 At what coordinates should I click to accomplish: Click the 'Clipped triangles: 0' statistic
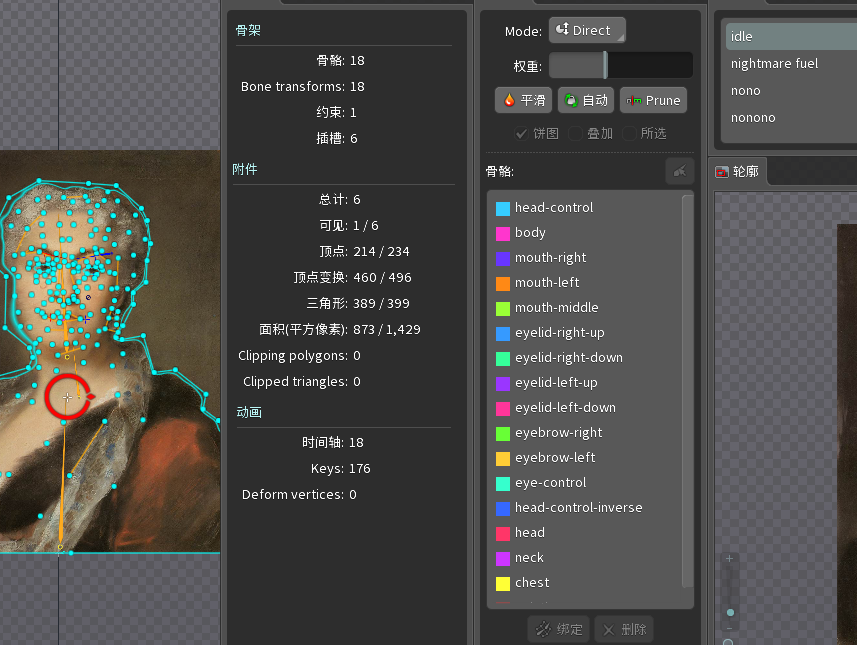tap(302, 382)
